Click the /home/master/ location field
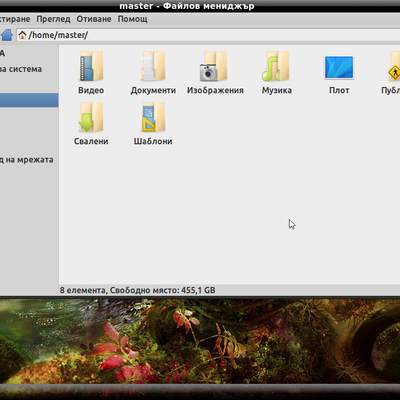The image size is (400, 400). point(208,35)
